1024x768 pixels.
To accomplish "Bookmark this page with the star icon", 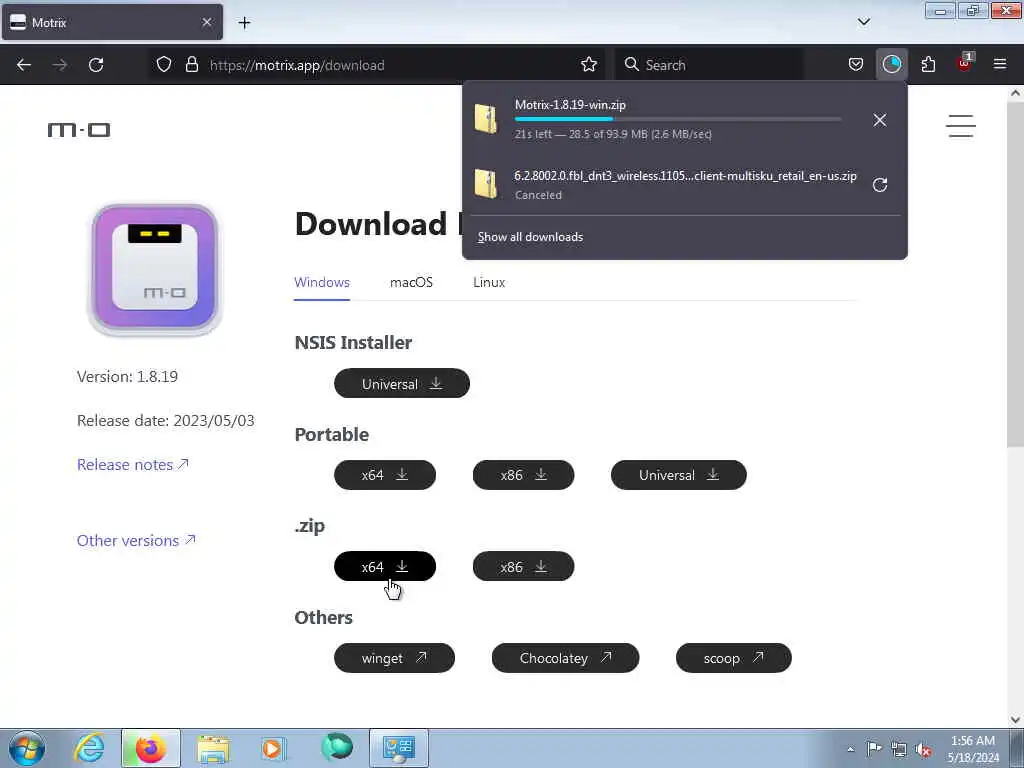I will point(589,65).
